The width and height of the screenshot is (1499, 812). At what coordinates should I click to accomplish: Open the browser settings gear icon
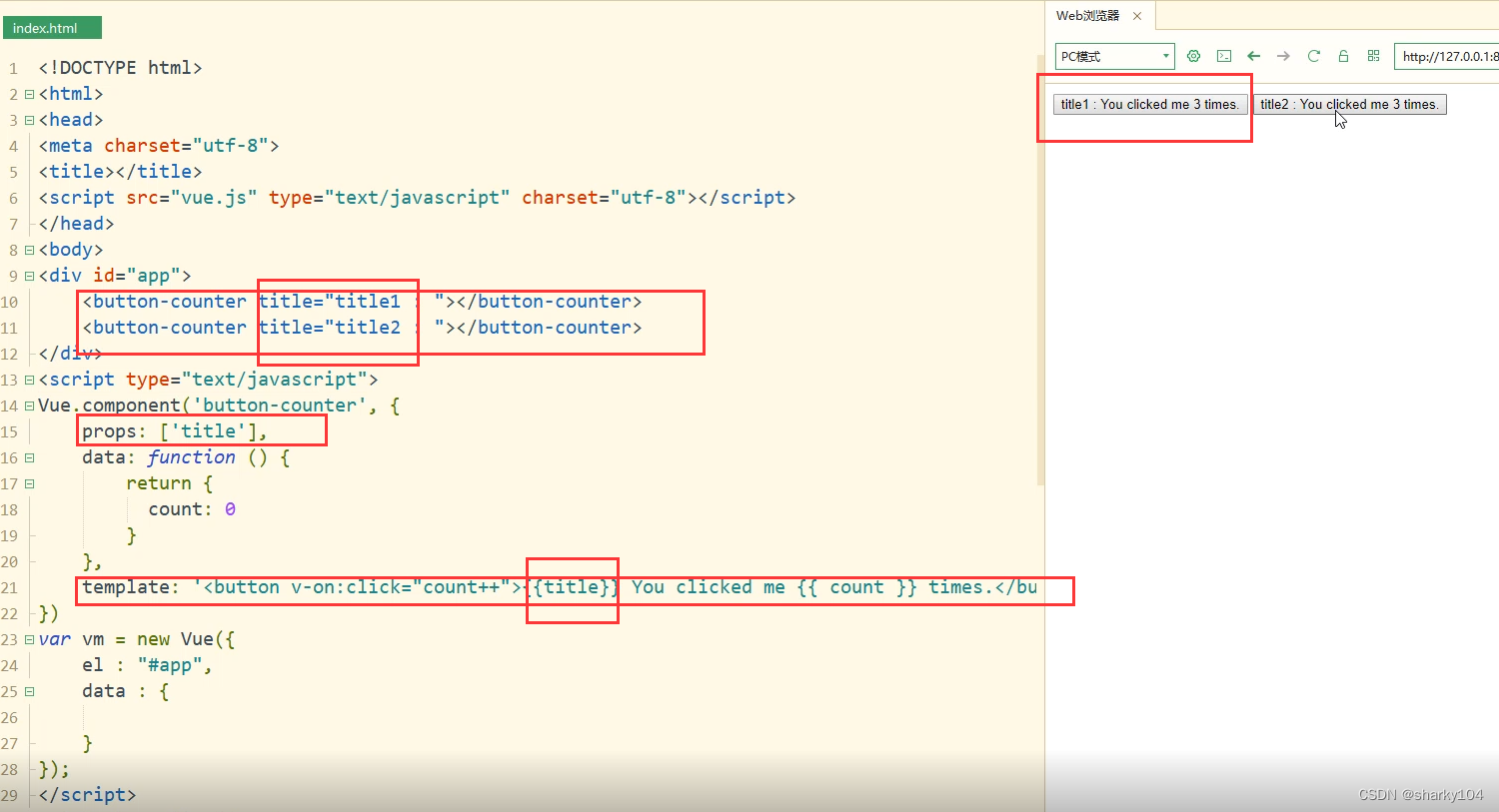pos(1193,56)
